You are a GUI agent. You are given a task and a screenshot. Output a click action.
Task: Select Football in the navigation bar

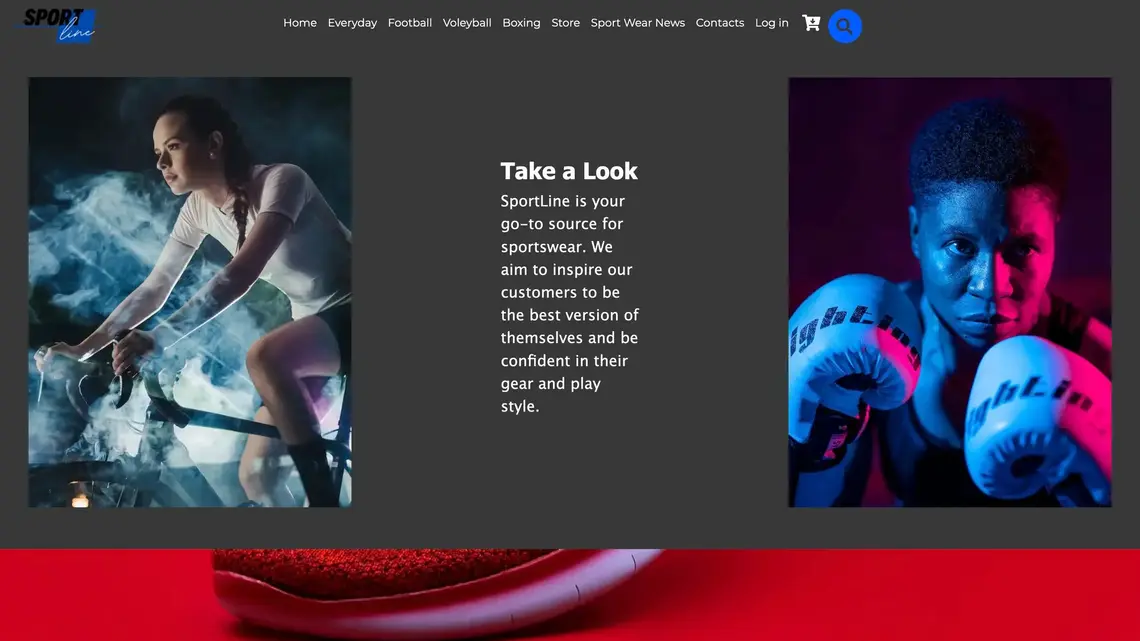(x=410, y=23)
